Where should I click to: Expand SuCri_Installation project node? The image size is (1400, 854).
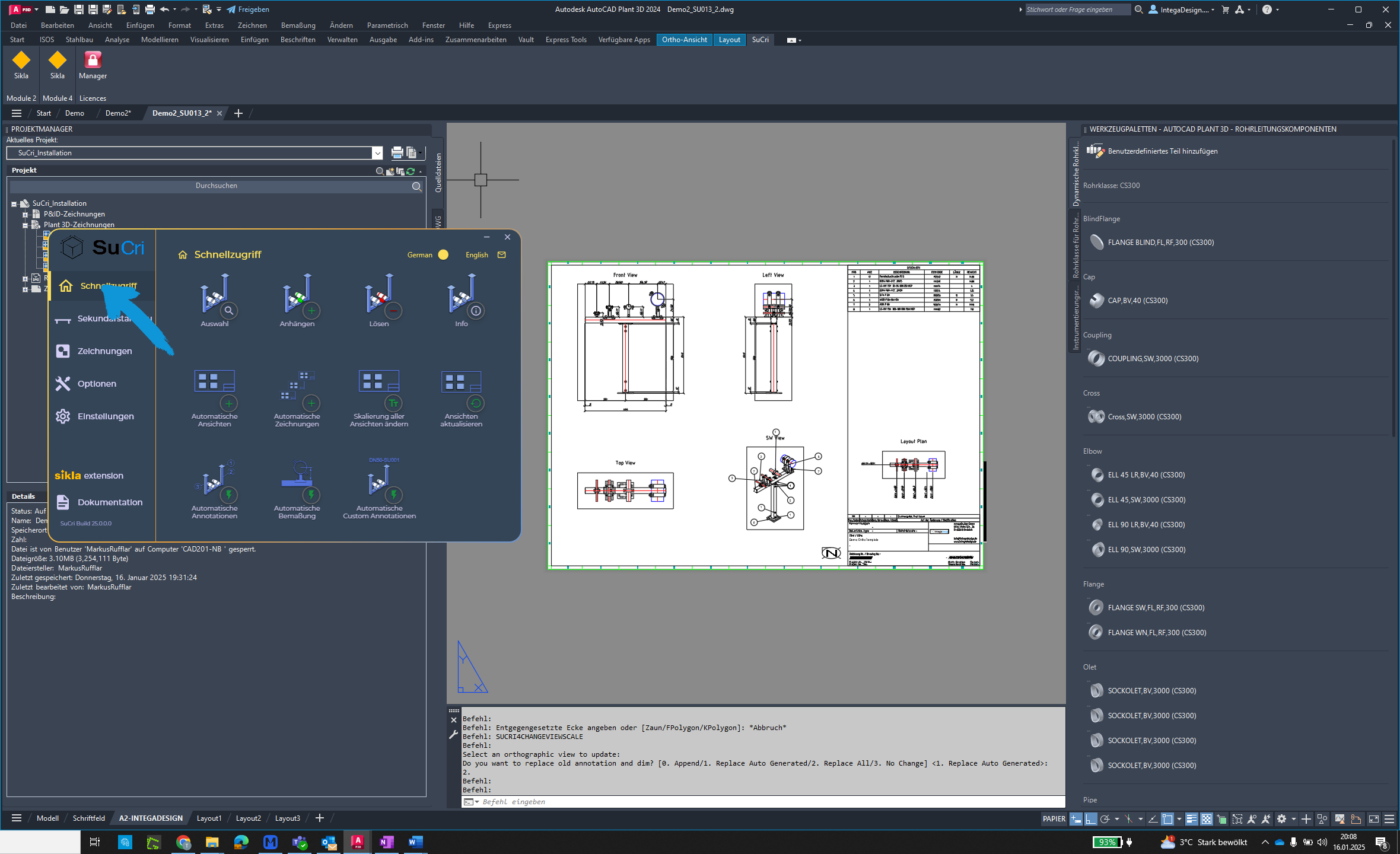[13, 203]
